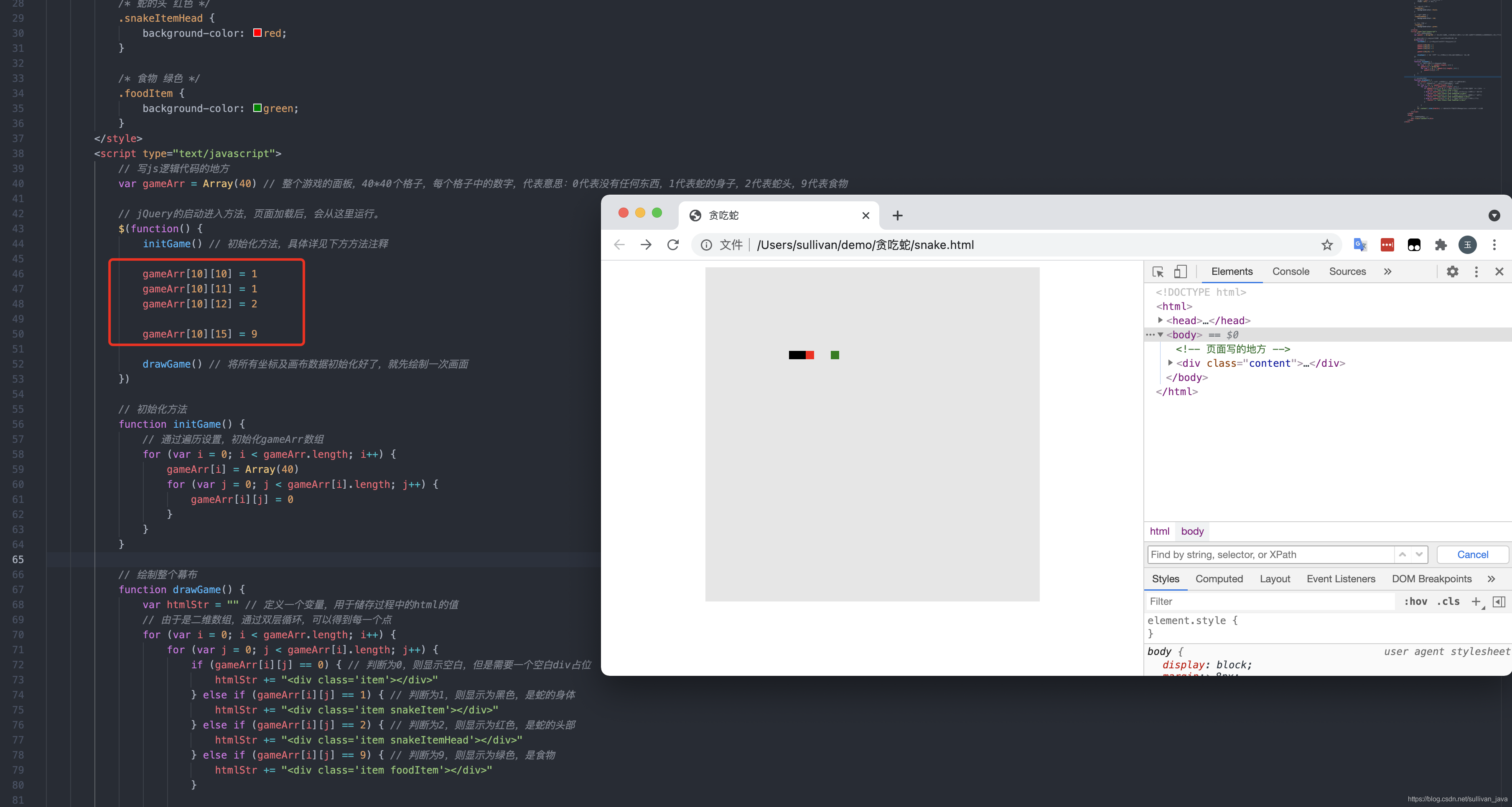
Task: Open DevTools customize menu
Action: 1477,272
